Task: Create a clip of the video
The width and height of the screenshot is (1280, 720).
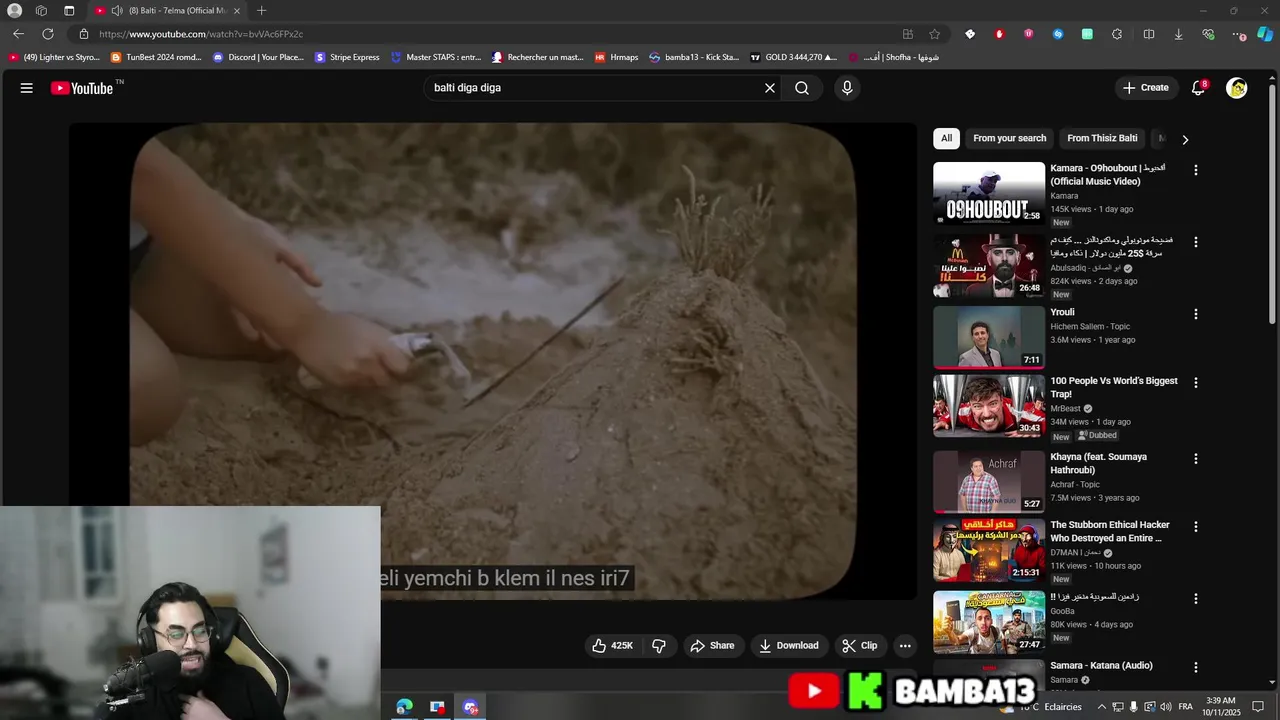Action: point(860,646)
